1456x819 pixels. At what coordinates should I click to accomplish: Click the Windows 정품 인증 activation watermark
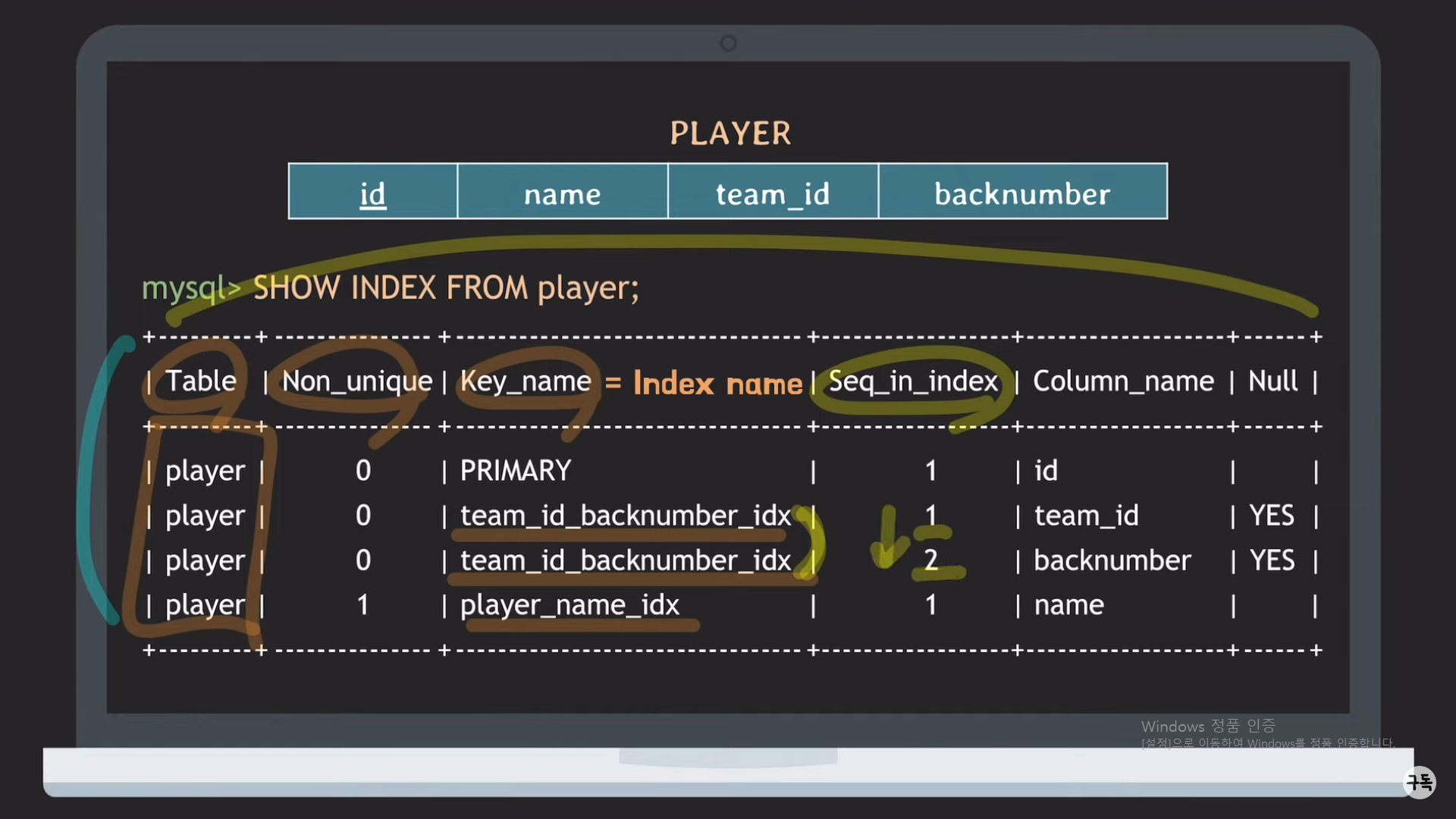pos(1208,726)
